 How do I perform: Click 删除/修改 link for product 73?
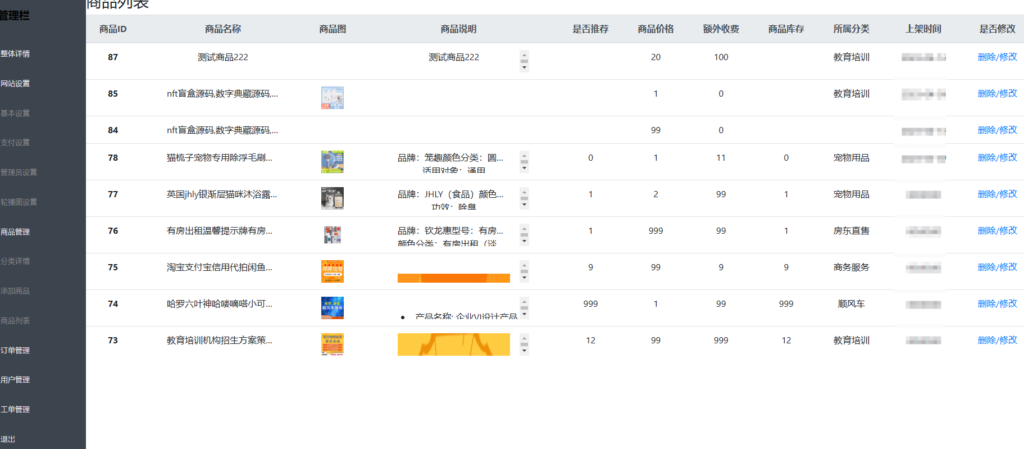click(997, 340)
